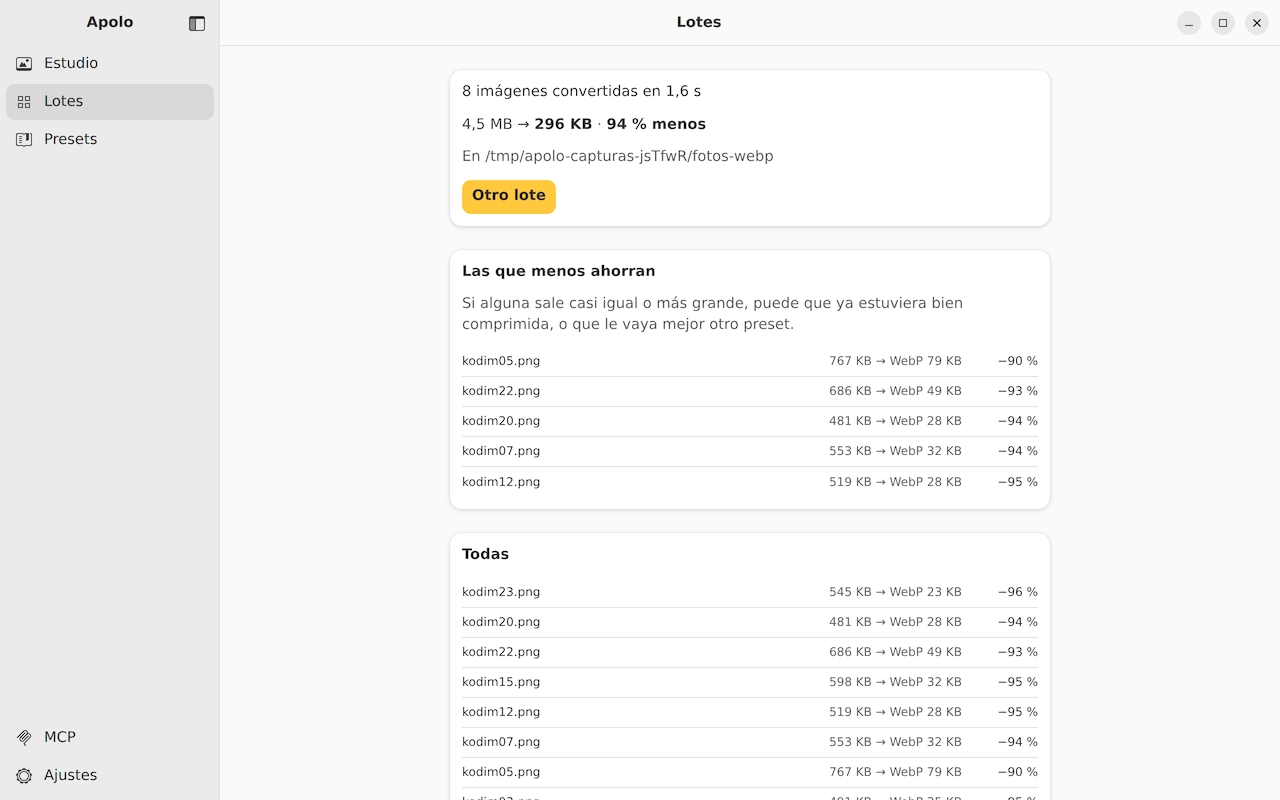
Task: Click the Otro lote button
Action: 509,196
